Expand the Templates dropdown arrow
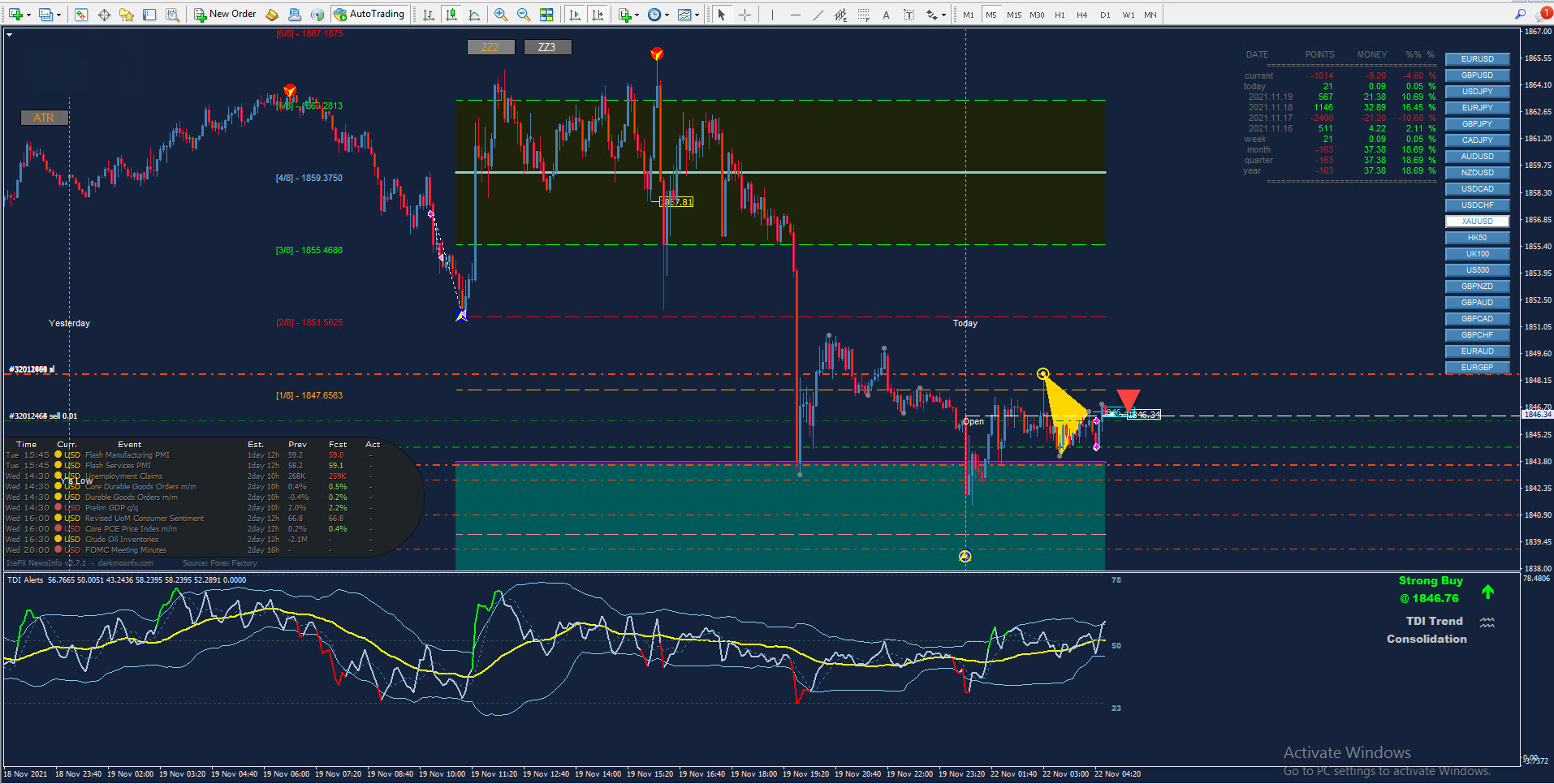The height and width of the screenshot is (784, 1554). (697, 15)
